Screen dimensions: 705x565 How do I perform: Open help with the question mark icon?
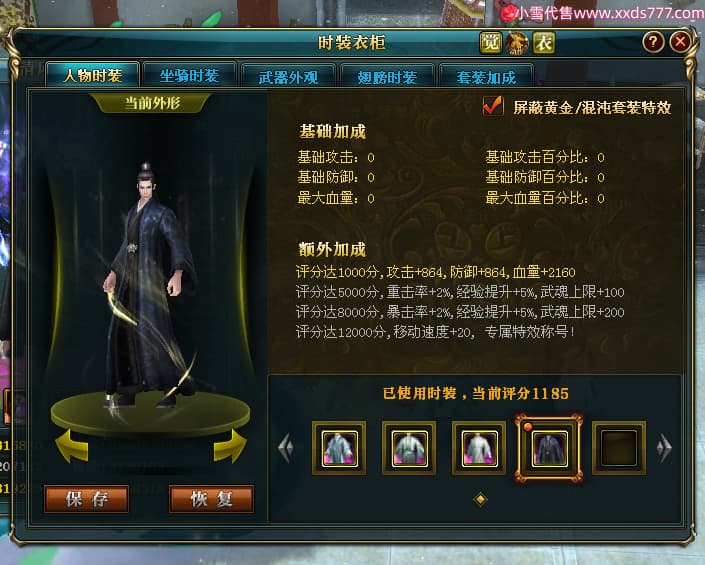[653, 42]
